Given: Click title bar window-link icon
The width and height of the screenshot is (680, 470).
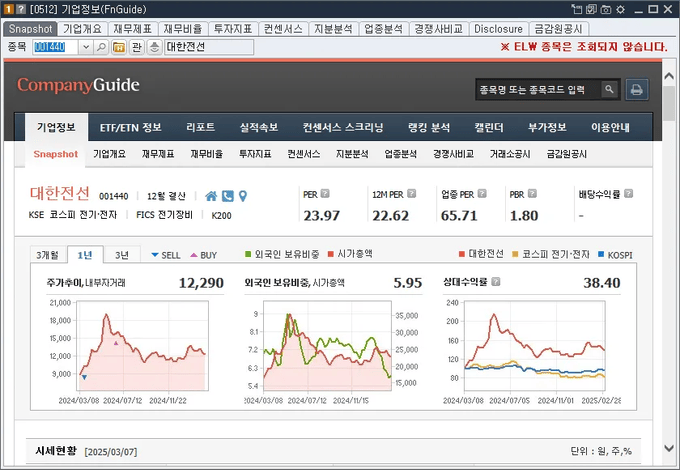Looking at the screenshot, I should 576,9.
